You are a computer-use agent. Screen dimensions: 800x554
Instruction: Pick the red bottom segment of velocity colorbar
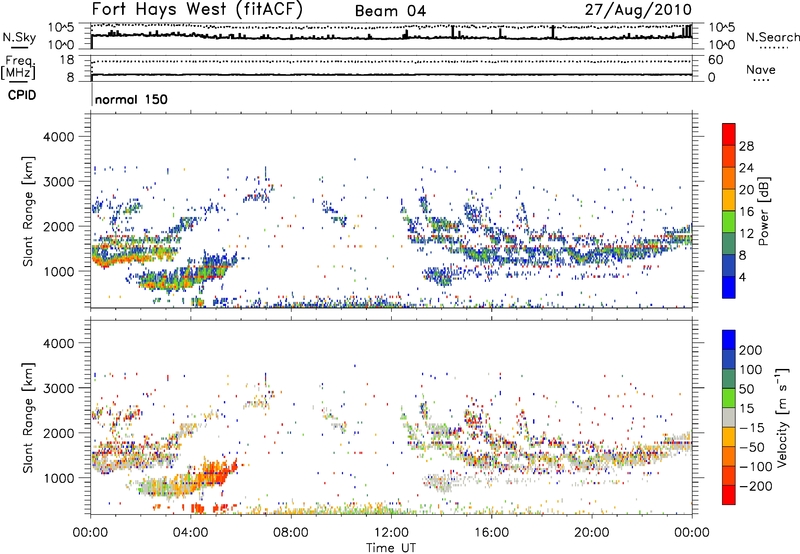point(729,495)
